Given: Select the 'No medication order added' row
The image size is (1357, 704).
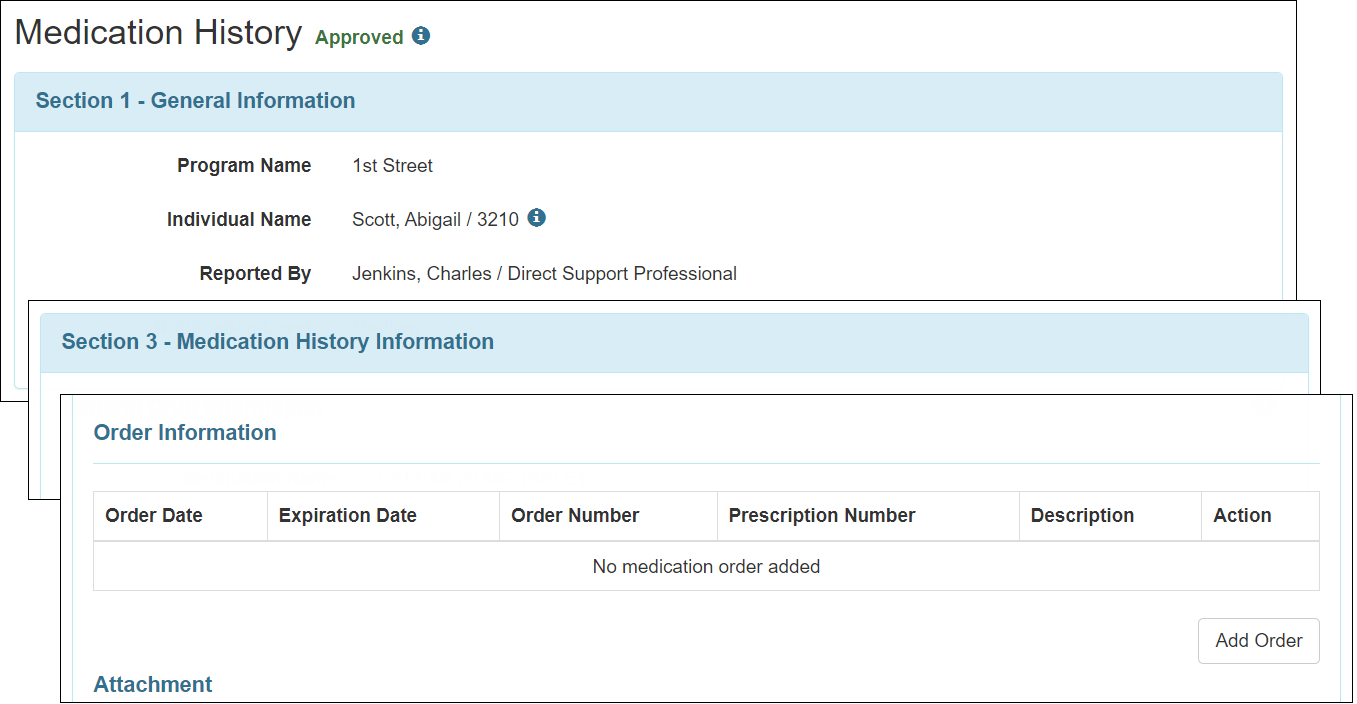Looking at the screenshot, I should point(706,566).
